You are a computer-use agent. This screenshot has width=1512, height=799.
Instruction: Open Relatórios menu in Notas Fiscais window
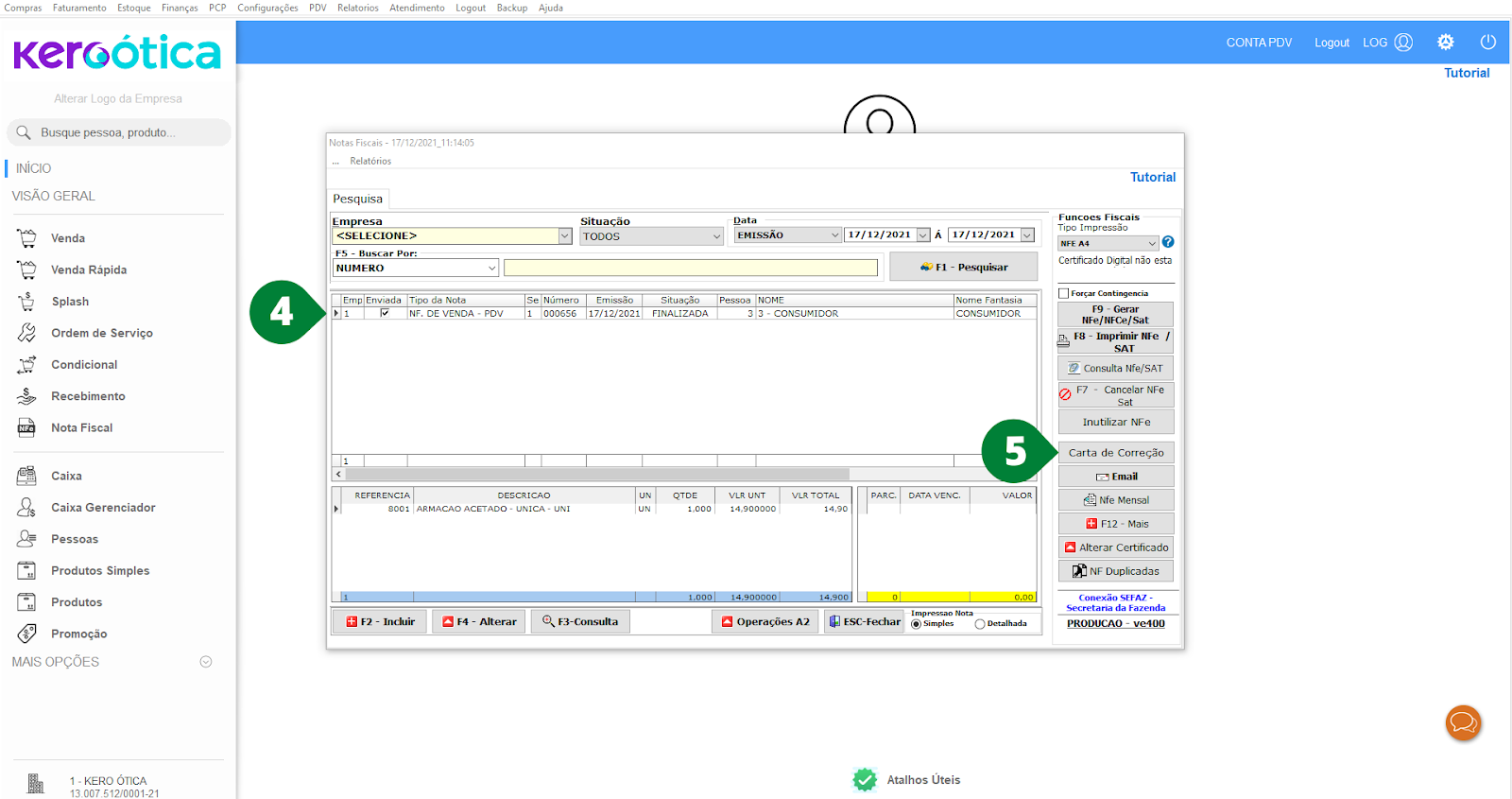click(370, 161)
